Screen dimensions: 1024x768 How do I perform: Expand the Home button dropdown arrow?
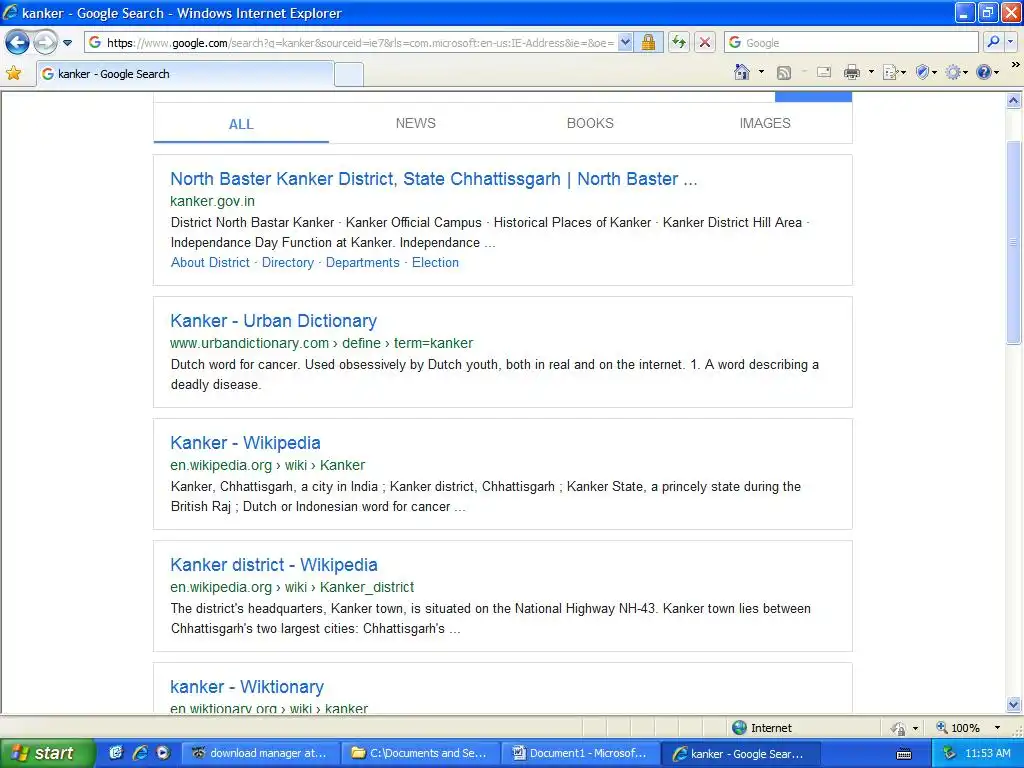[x=761, y=72]
